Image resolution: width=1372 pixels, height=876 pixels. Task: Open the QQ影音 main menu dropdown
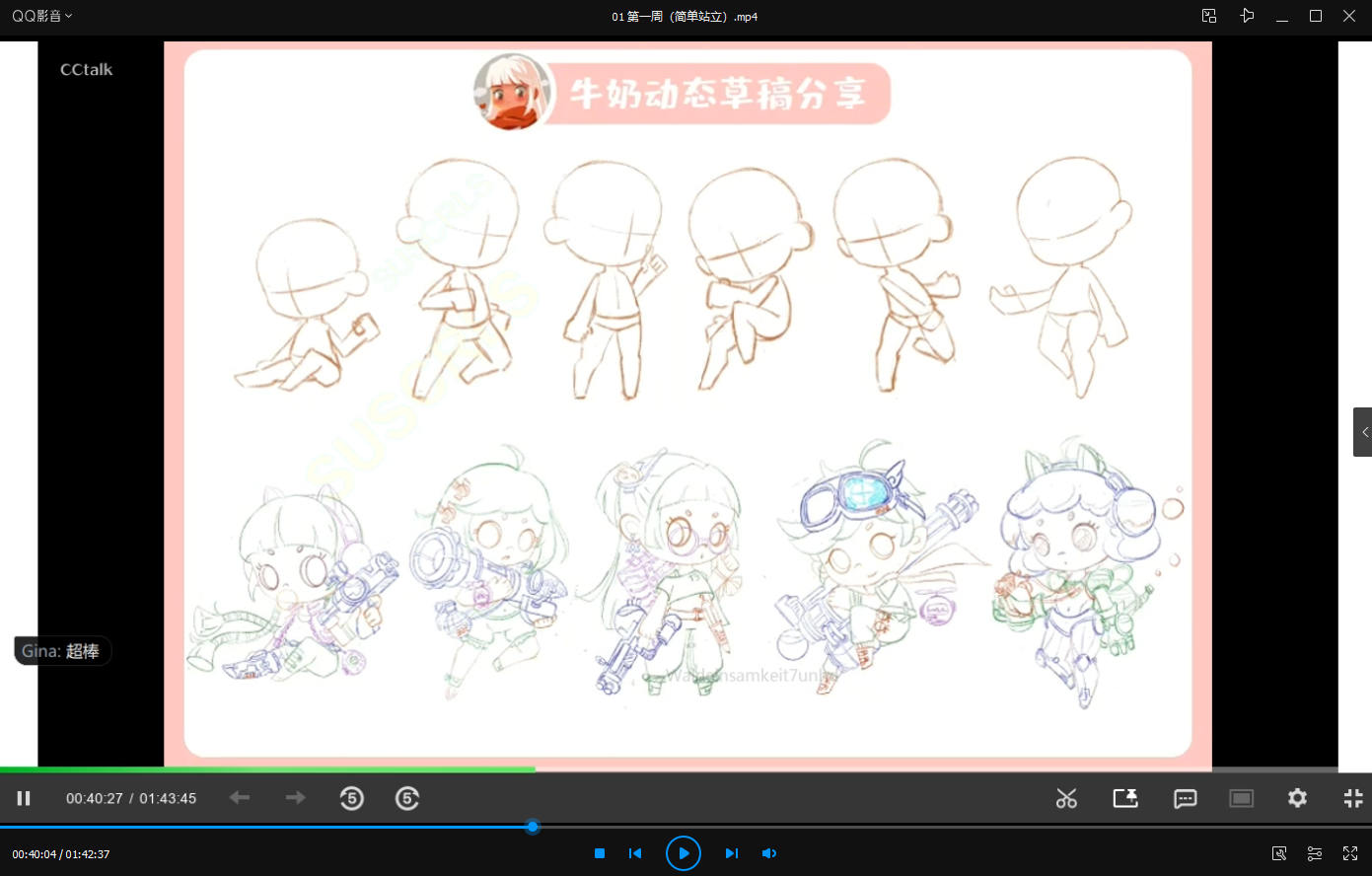click(42, 16)
